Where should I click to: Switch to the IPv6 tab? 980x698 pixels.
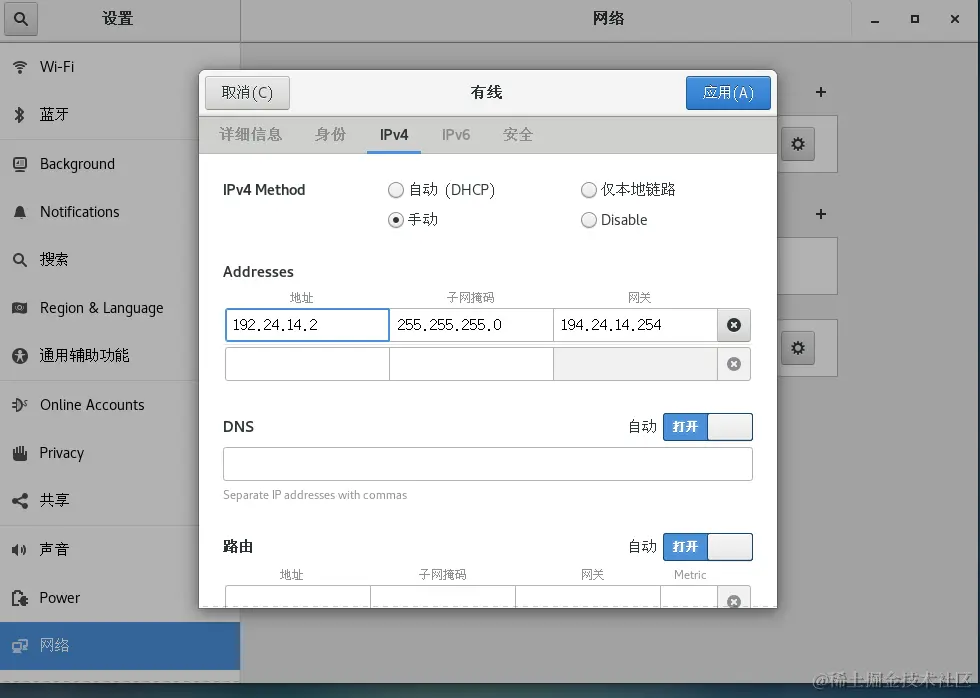[456, 135]
